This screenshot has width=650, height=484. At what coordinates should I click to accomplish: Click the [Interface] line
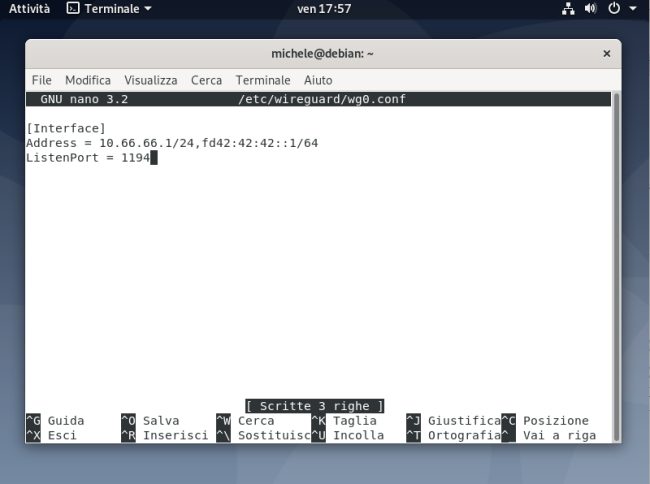pyautogui.click(x=66, y=128)
